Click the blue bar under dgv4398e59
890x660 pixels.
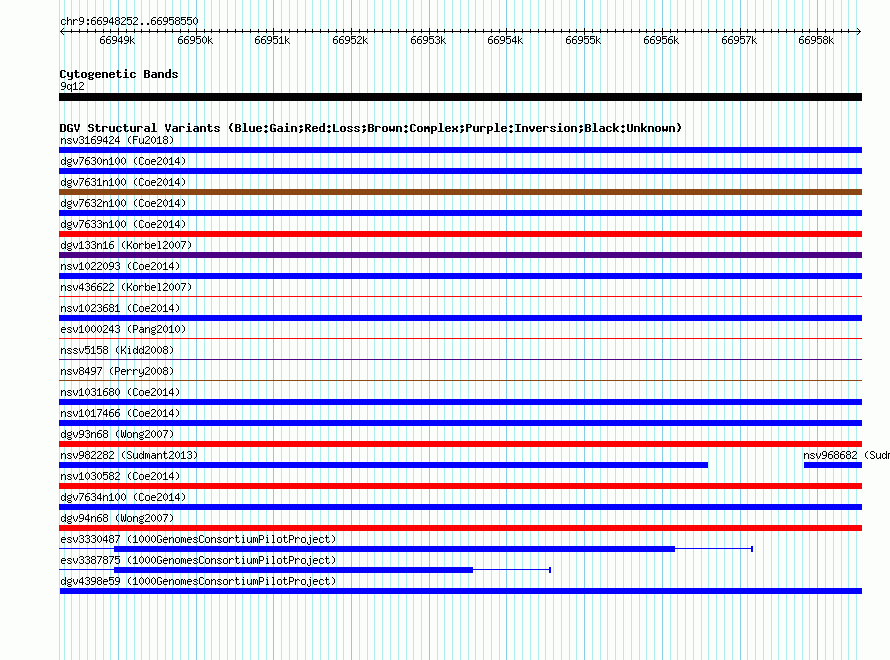[x=460, y=591]
